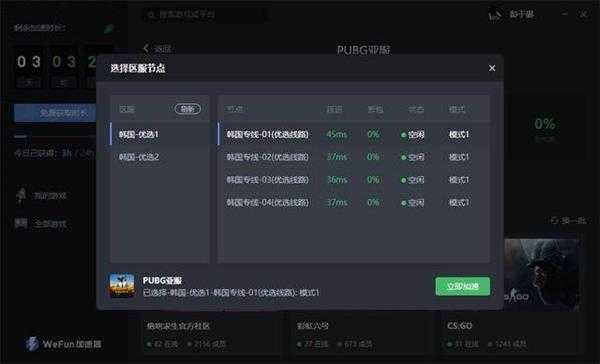Open the 绝地求生官方社区 card
Image resolution: width=600 pixels, height=364 pixels.
[209, 333]
